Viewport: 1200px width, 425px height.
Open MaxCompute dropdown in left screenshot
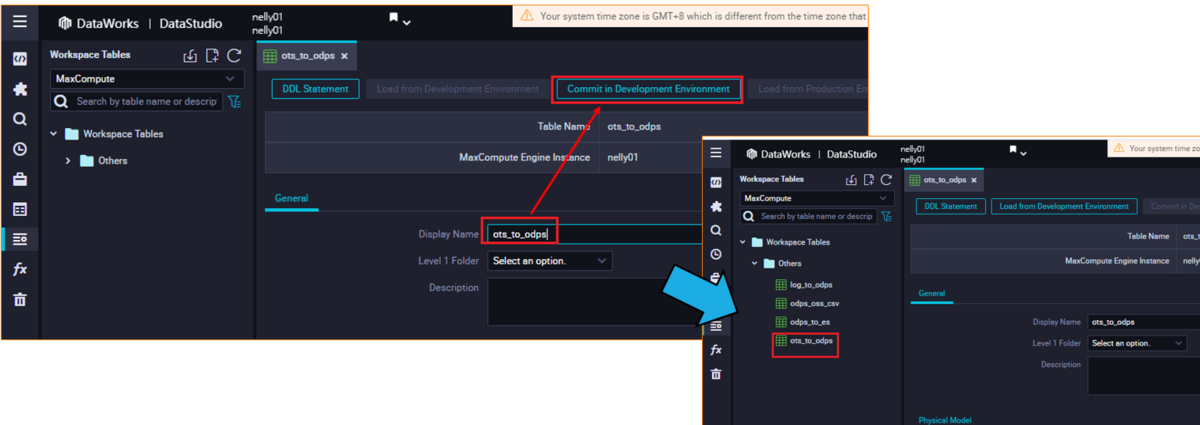(147, 79)
